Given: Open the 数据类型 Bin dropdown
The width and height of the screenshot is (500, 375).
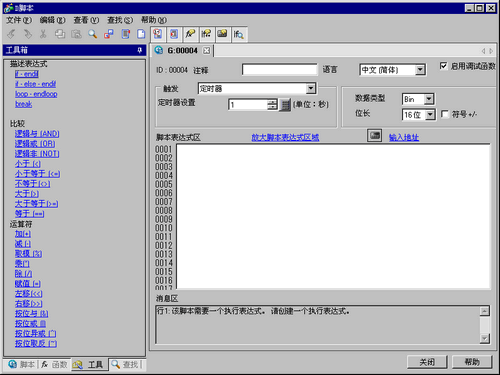Looking at the screenshot, I should tap(429, 99).
